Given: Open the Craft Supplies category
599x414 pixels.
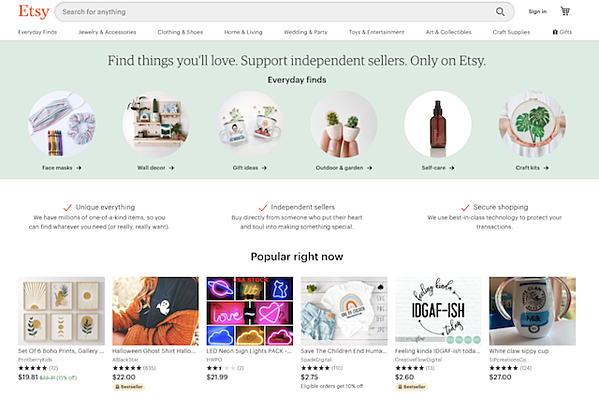Looking at the screenshot, I should (511, 32).
